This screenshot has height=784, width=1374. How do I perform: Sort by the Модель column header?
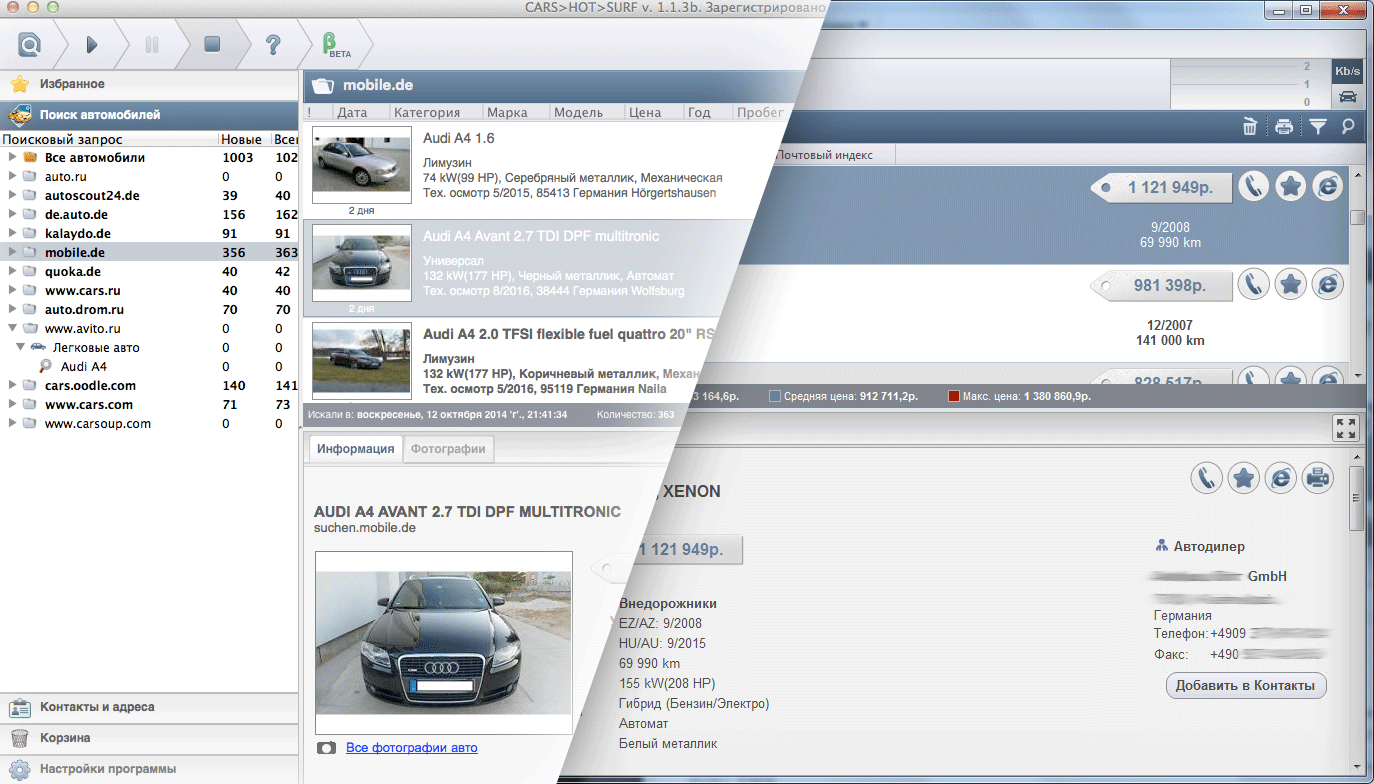point(585,112)
